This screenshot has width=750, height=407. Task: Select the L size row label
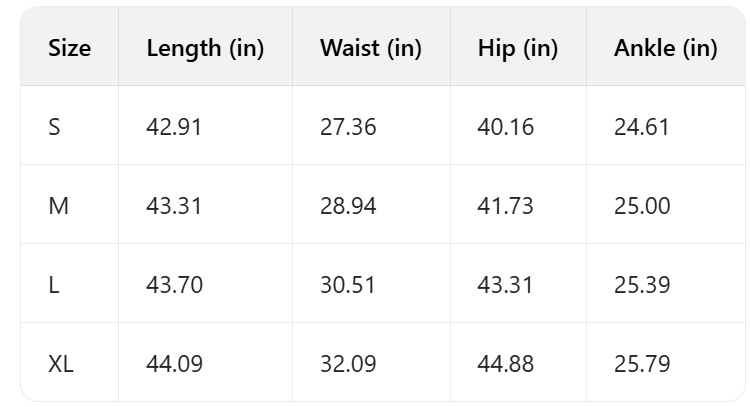click(53, 285)
